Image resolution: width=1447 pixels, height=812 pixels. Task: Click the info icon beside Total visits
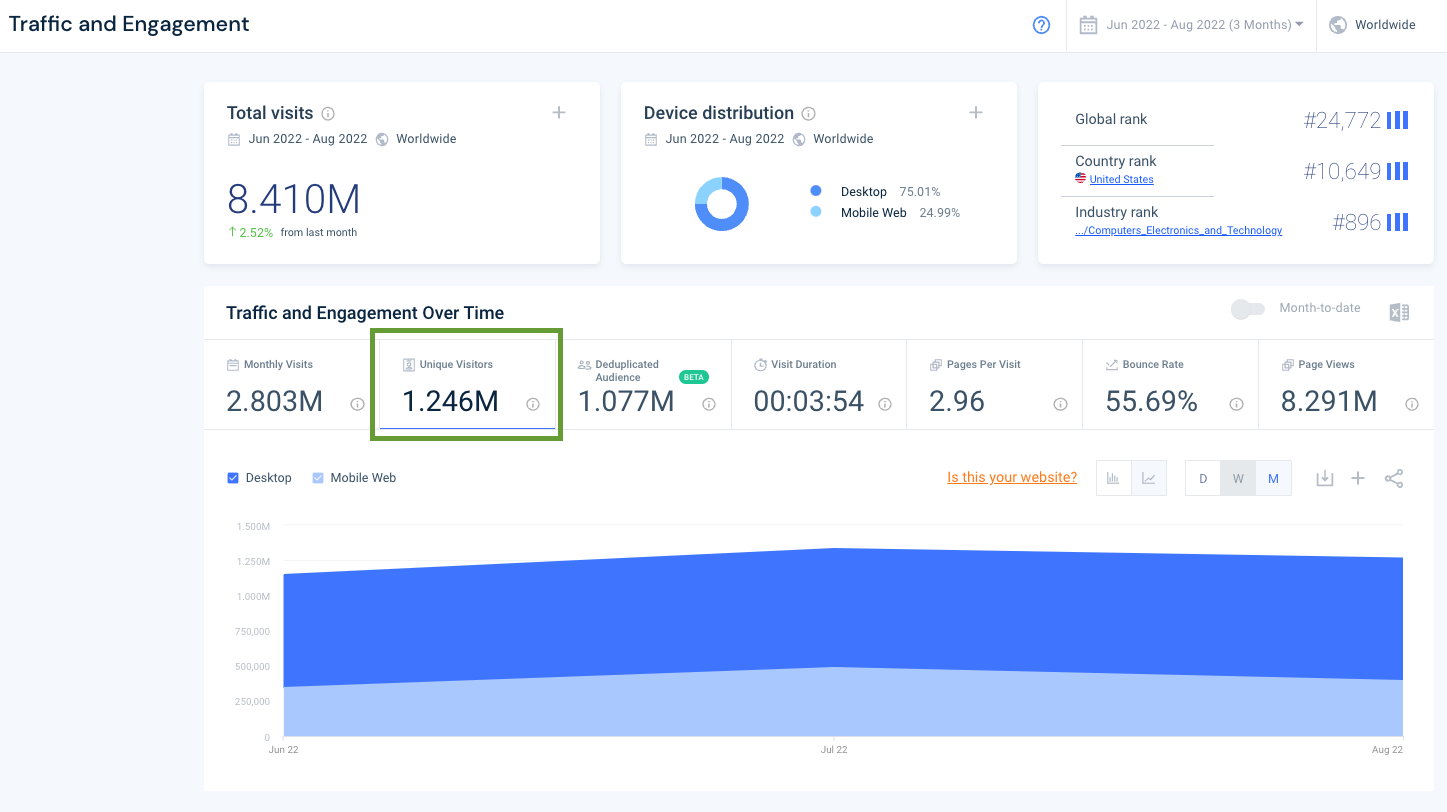(328, 114)
